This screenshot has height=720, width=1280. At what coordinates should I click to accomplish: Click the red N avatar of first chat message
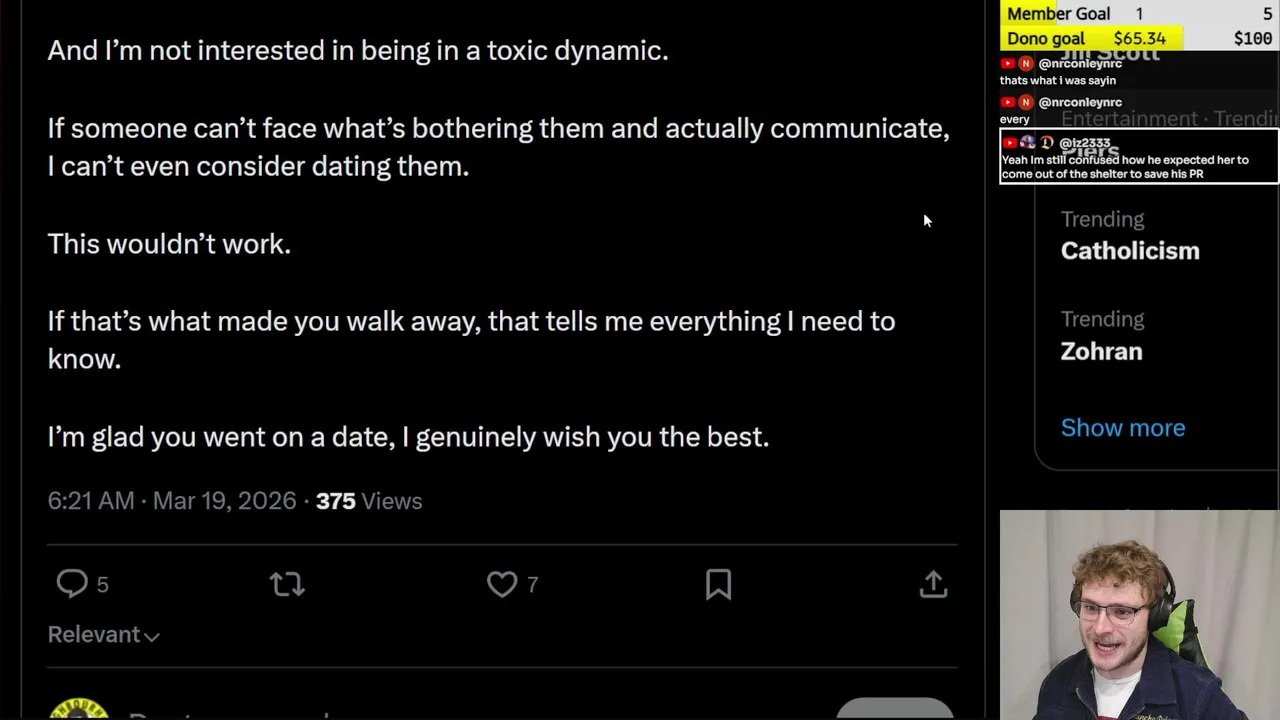(x=1026, y=64)
